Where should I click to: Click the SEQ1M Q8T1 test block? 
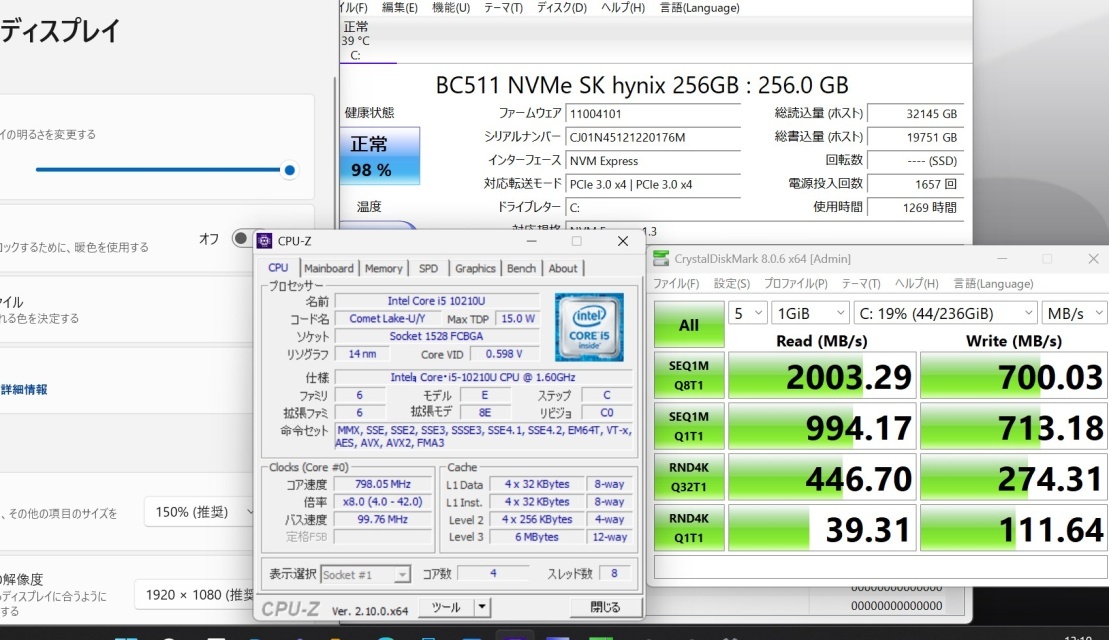(688, 375)
